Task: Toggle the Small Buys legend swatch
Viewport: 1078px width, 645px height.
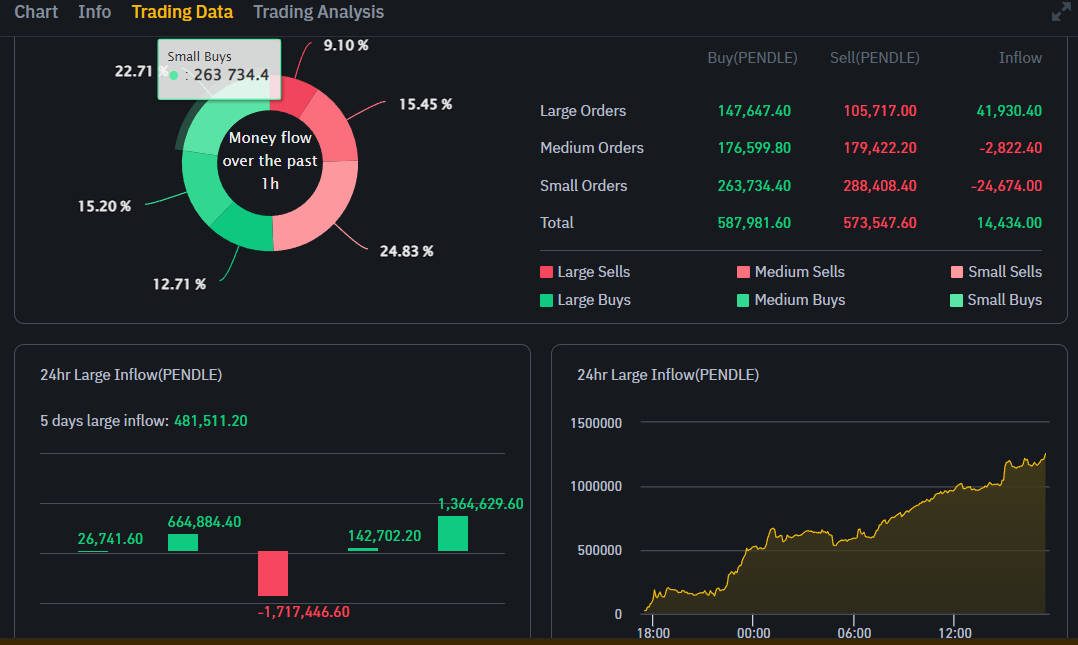Action: (956, 300)
